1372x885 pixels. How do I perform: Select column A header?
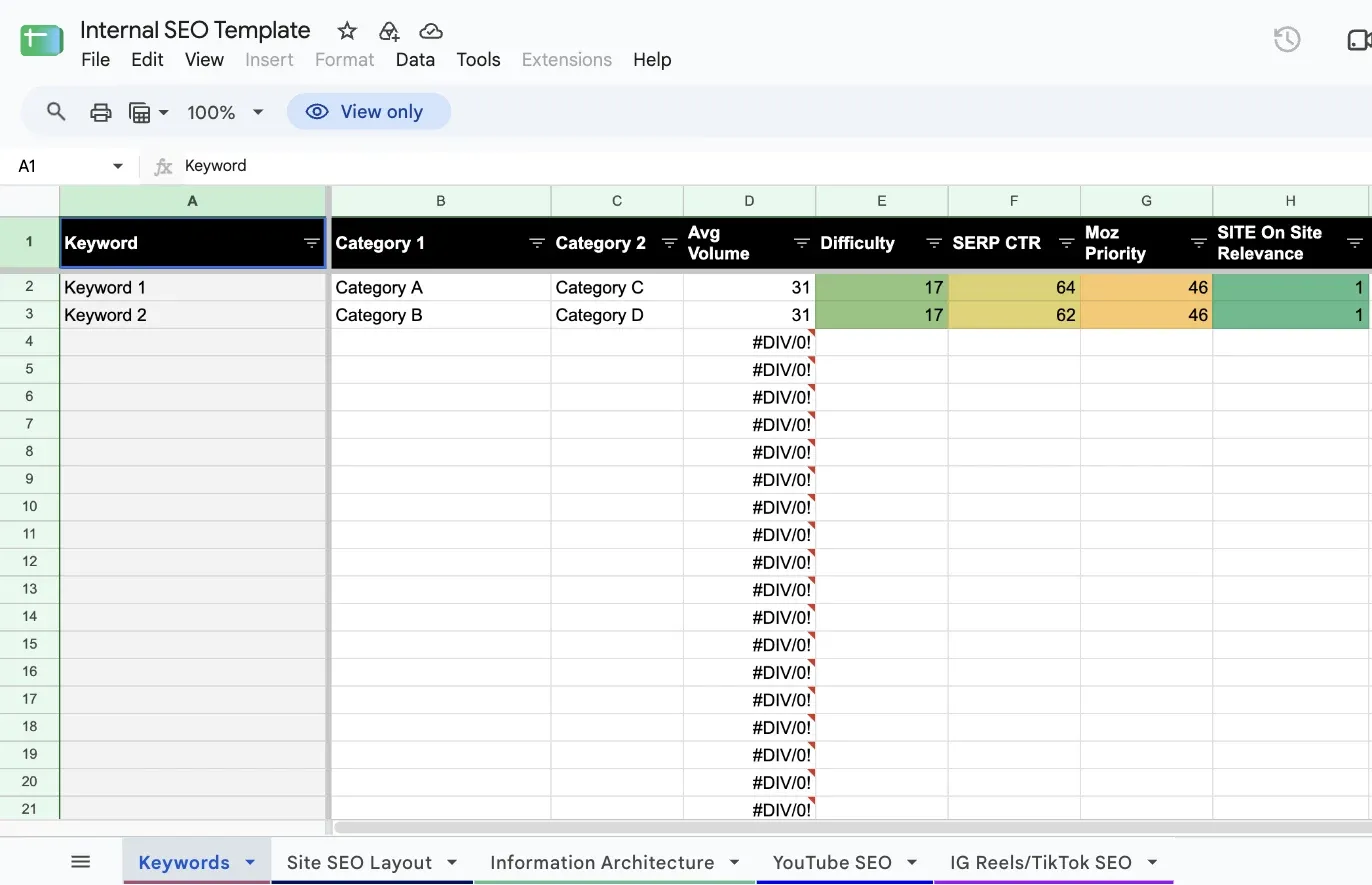[x=193, y=201]
